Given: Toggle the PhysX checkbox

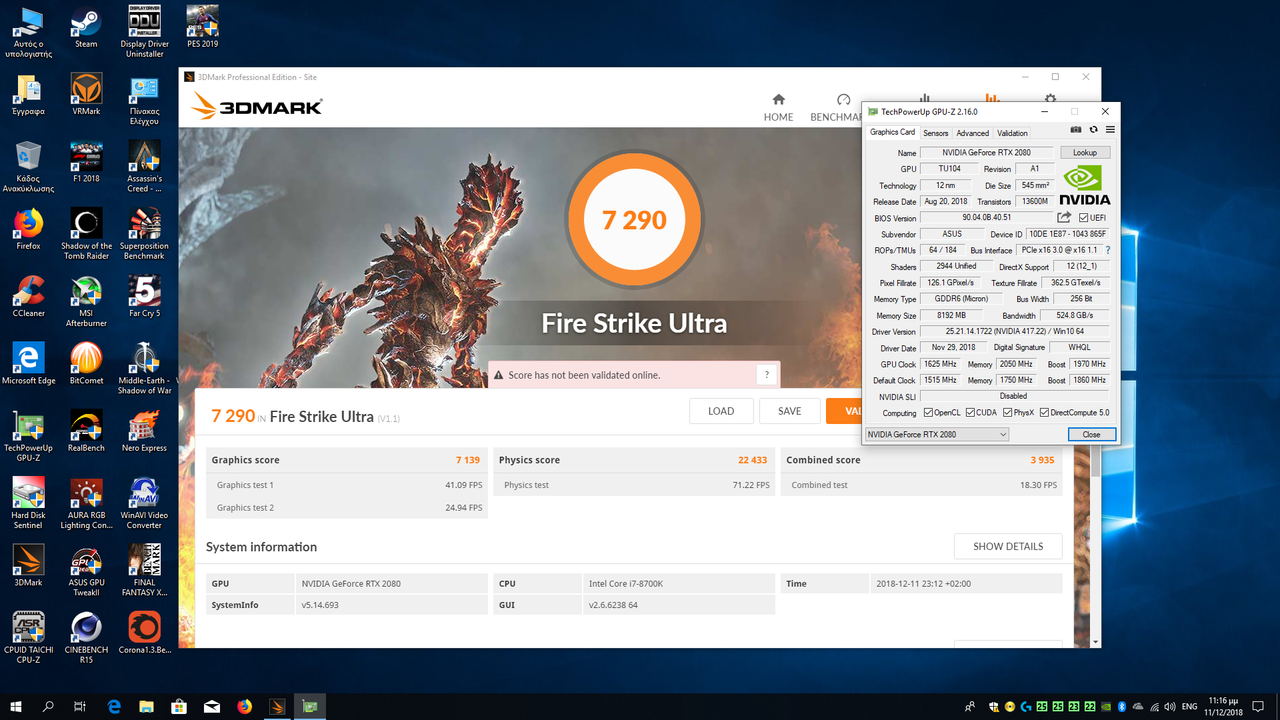Looking at the screenshot, I should 1007,412.
